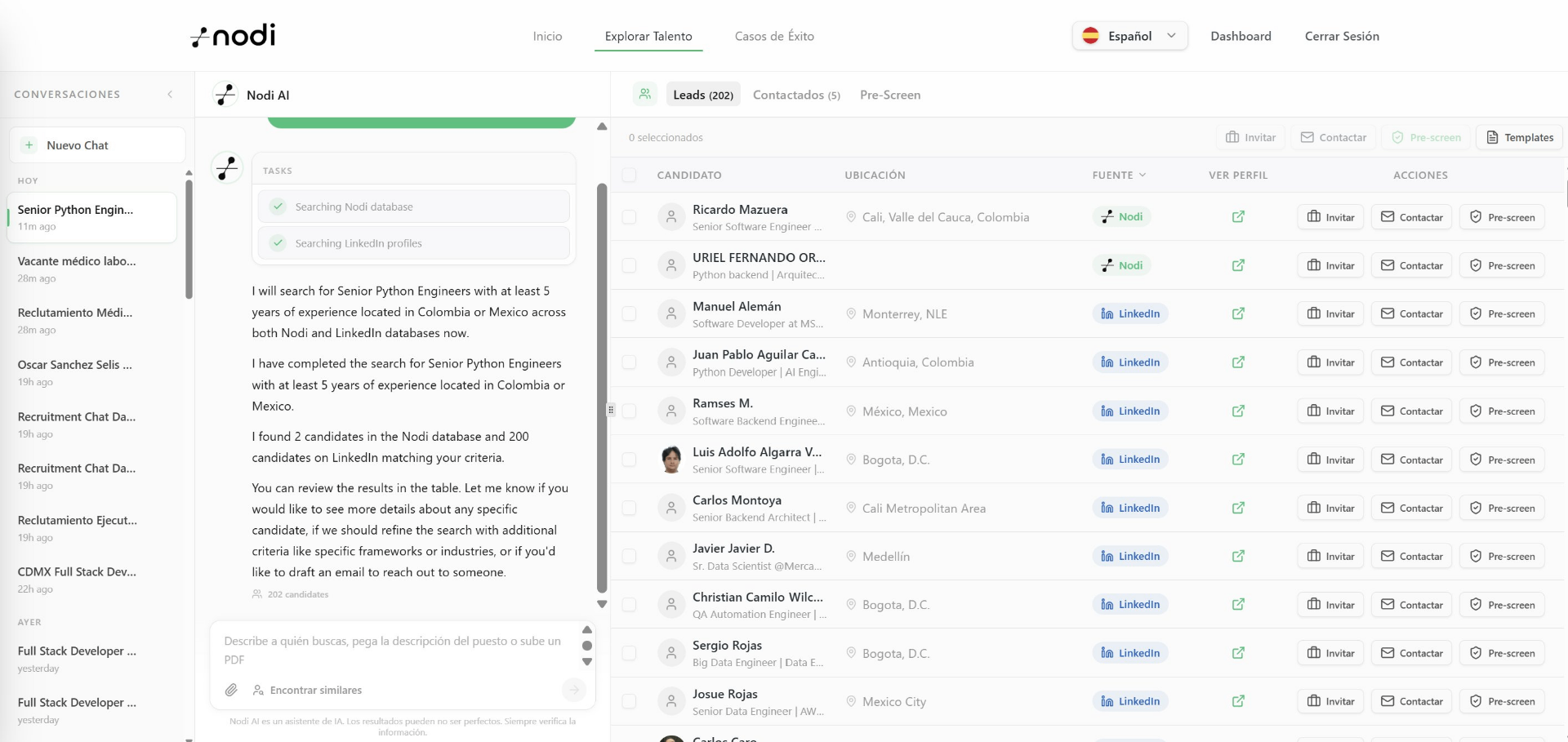The height and width of the screenshot is (742, 1568).
Task: Click Encontrar similares in the chat box
Action: point(307,691)
